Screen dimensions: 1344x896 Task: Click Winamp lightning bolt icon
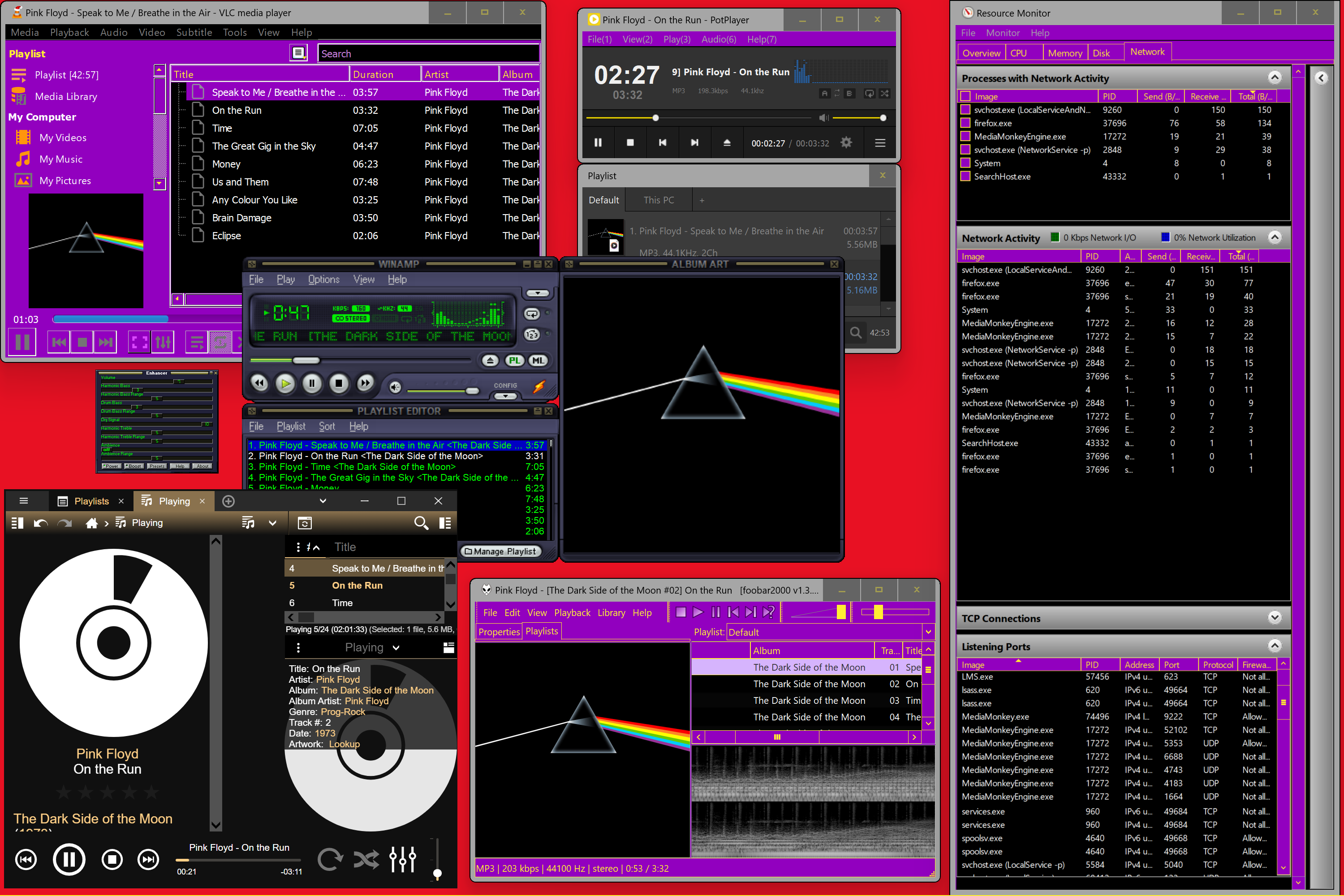[538, 387]
